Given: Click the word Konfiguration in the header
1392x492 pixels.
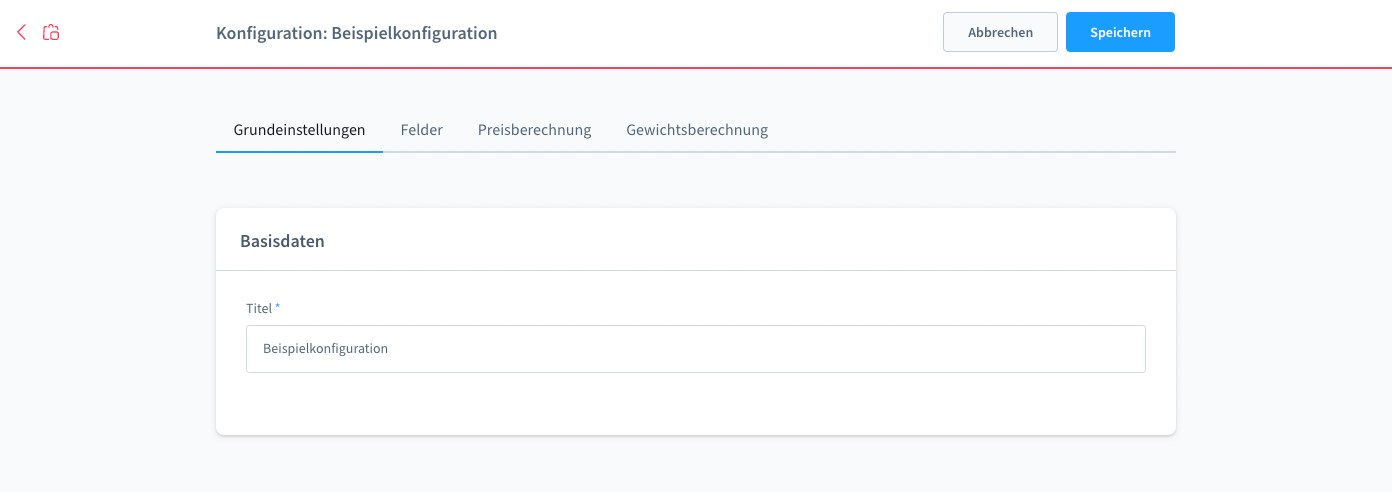Looking at the screenshot, I should click(x=266, y=33).
